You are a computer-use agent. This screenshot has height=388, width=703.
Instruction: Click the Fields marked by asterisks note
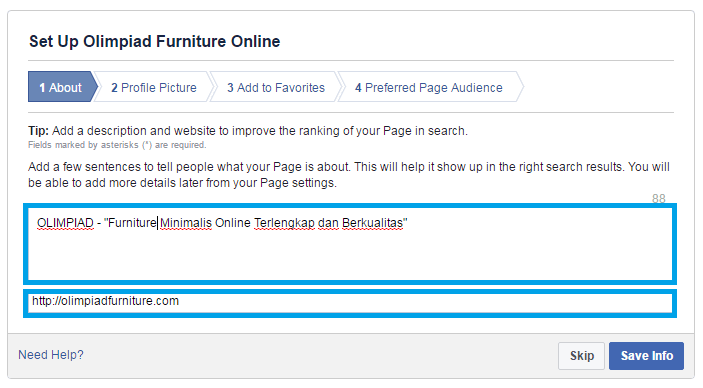point(117,145)
